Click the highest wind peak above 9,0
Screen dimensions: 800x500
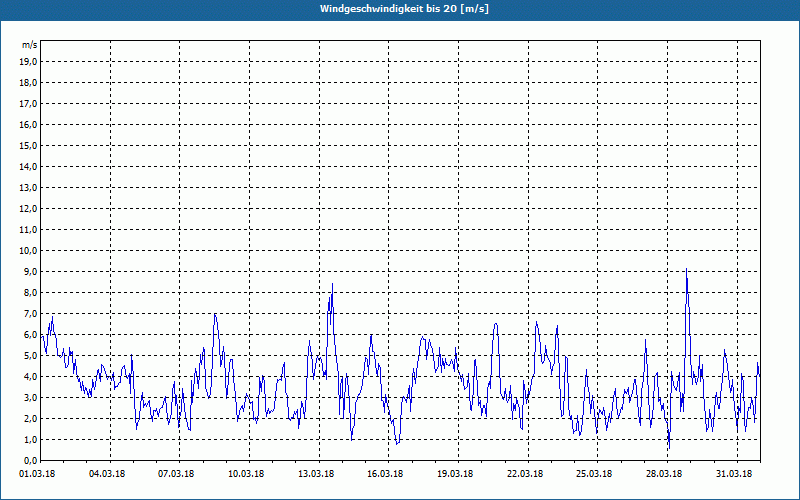(687, 269)
